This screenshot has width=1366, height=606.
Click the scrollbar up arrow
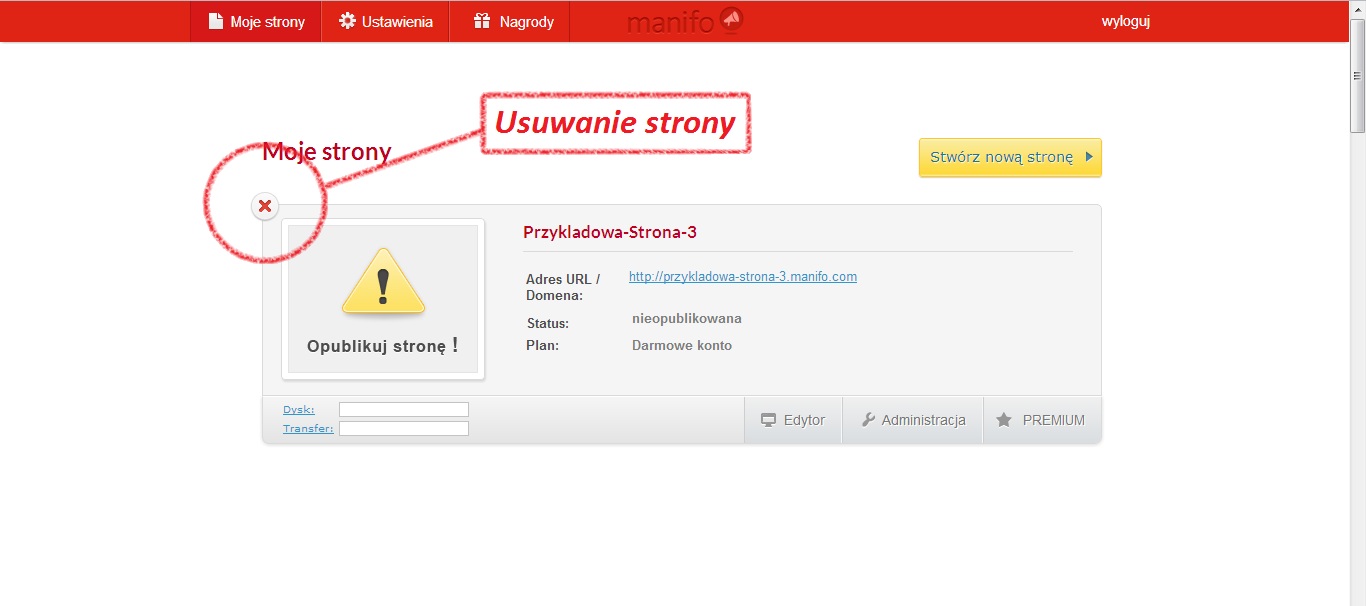pos(1357,49)
